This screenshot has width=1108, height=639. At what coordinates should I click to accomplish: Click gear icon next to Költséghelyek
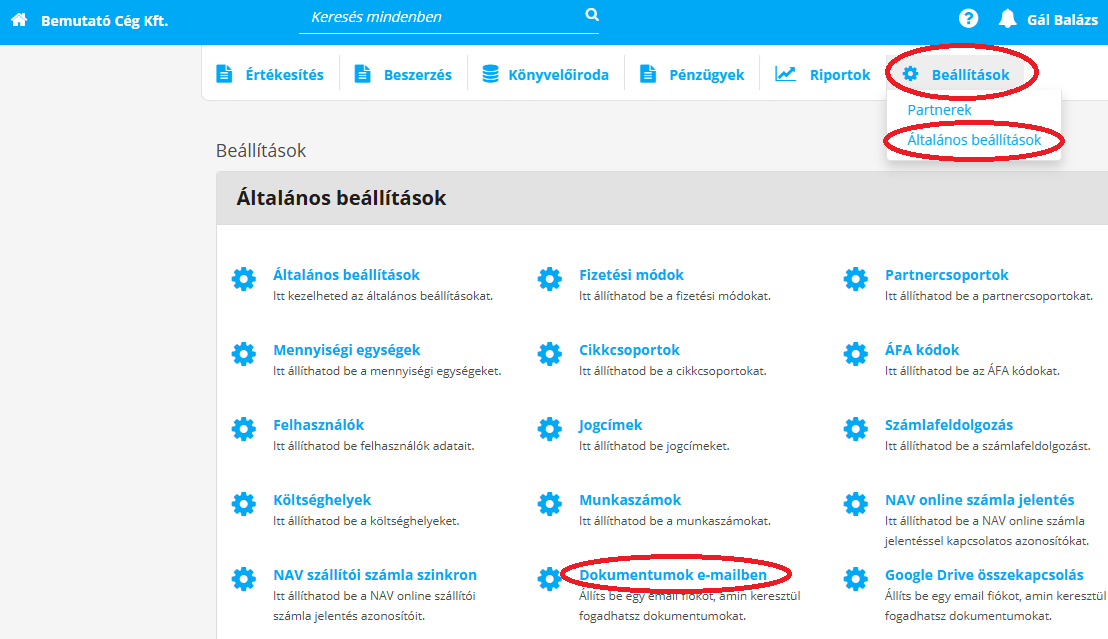[244, 504]
